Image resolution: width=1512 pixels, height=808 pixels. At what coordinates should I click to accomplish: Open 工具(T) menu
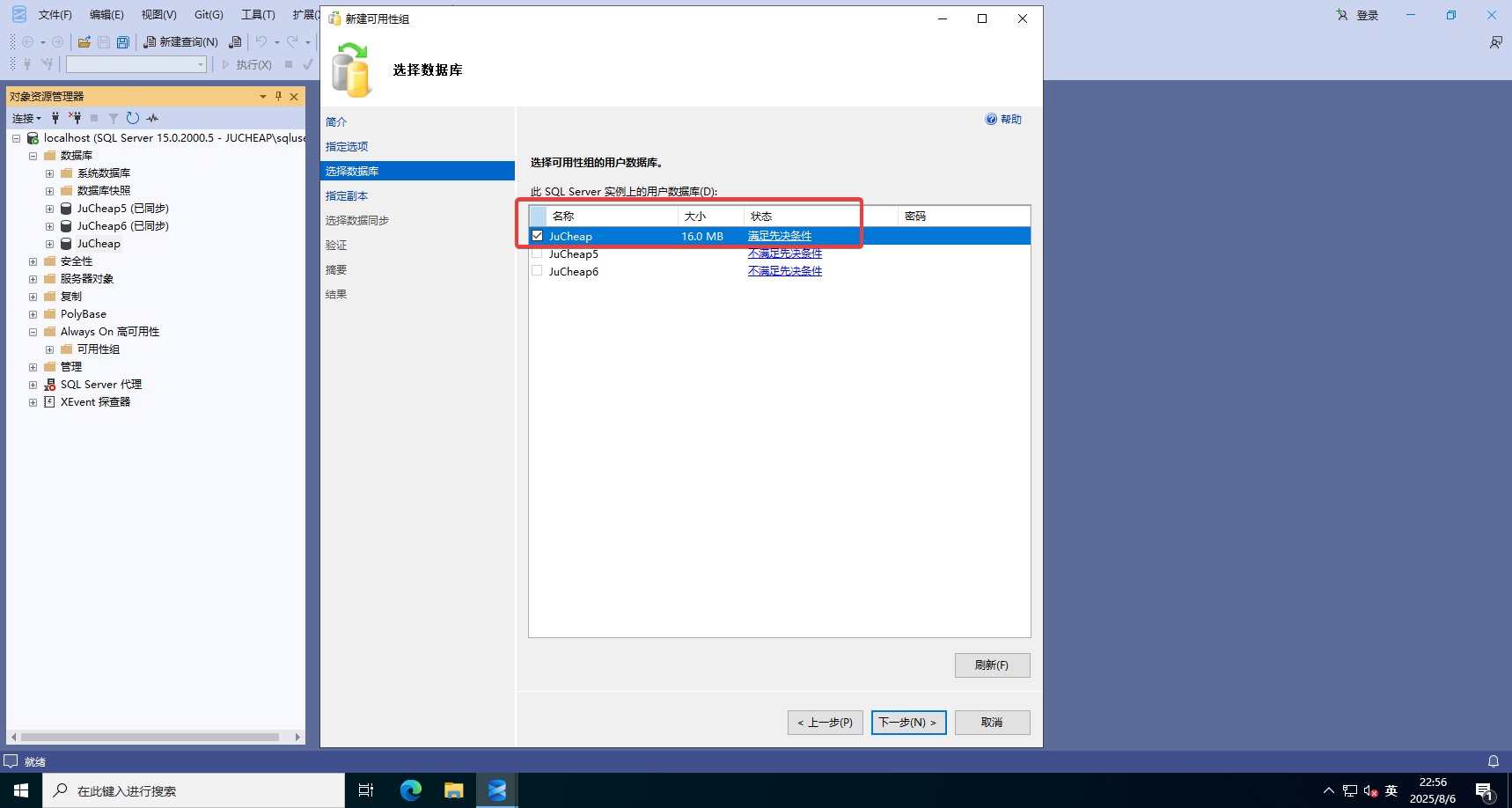258,15
